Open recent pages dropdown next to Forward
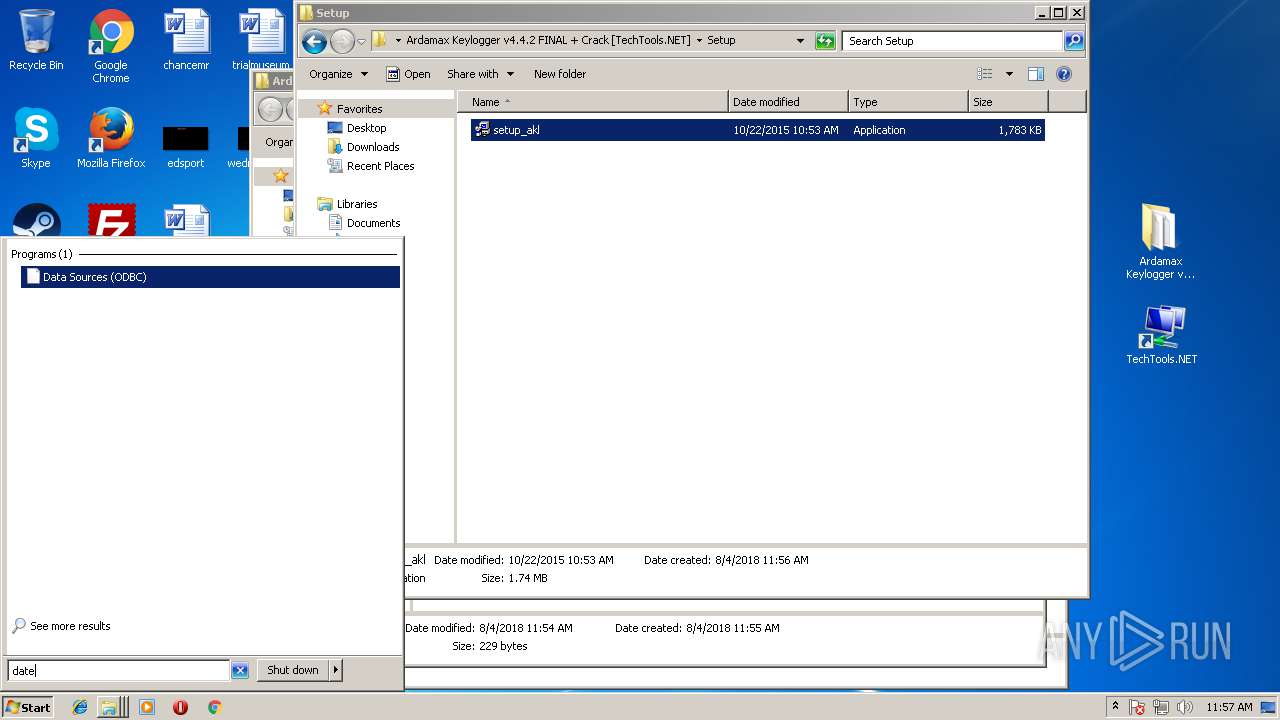 coord(361,41)
